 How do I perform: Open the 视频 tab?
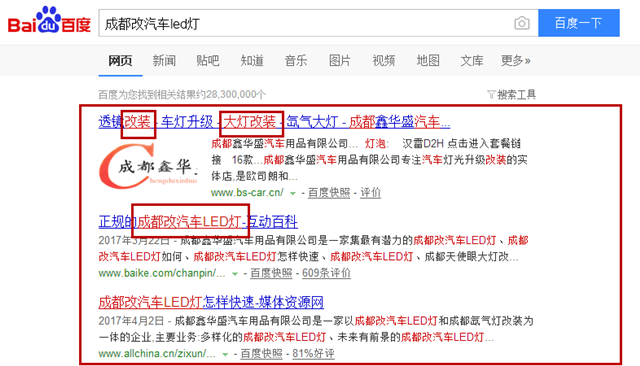(x=384, y=61)
